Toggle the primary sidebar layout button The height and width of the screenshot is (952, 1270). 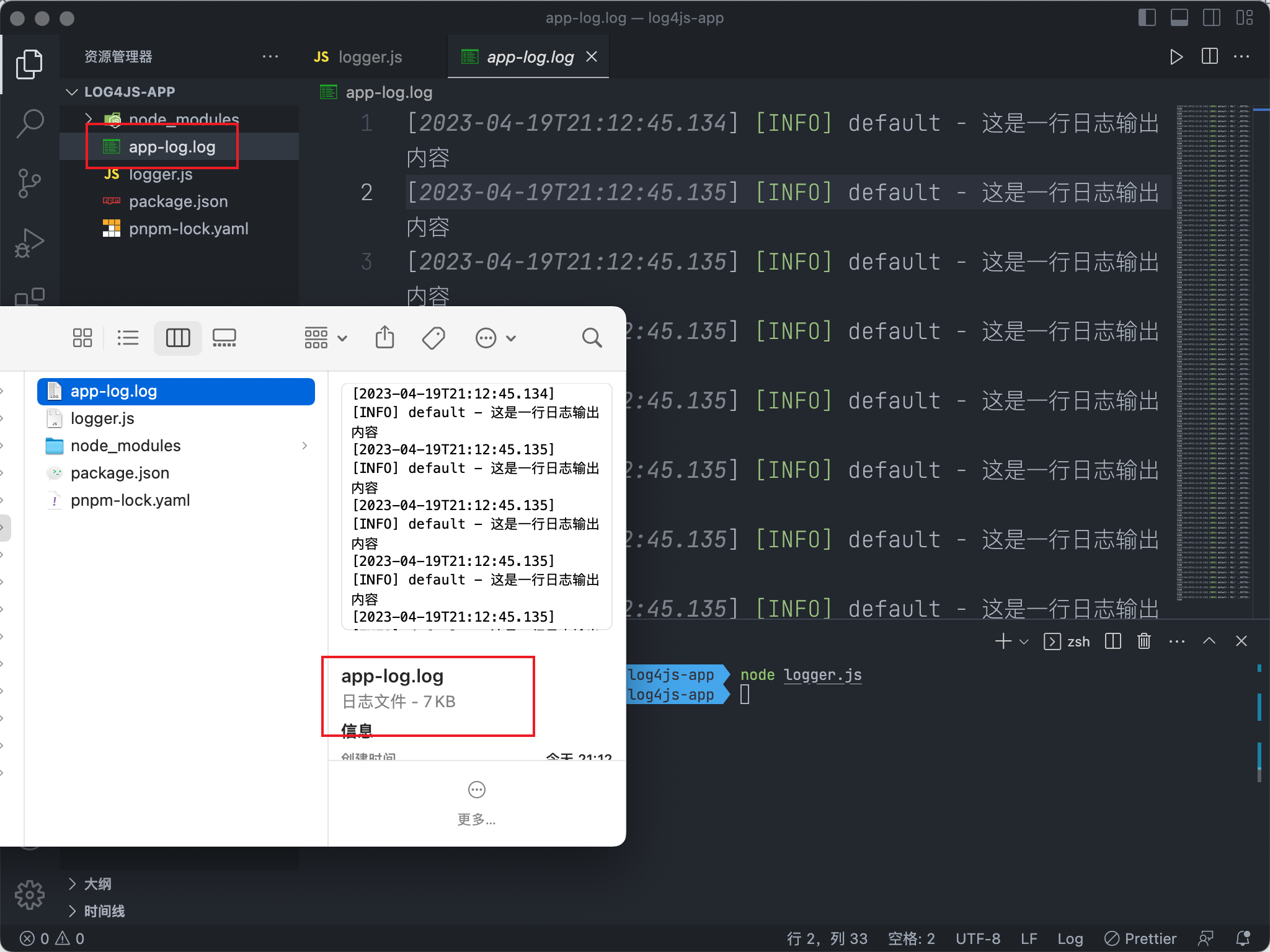[1147, 17]
